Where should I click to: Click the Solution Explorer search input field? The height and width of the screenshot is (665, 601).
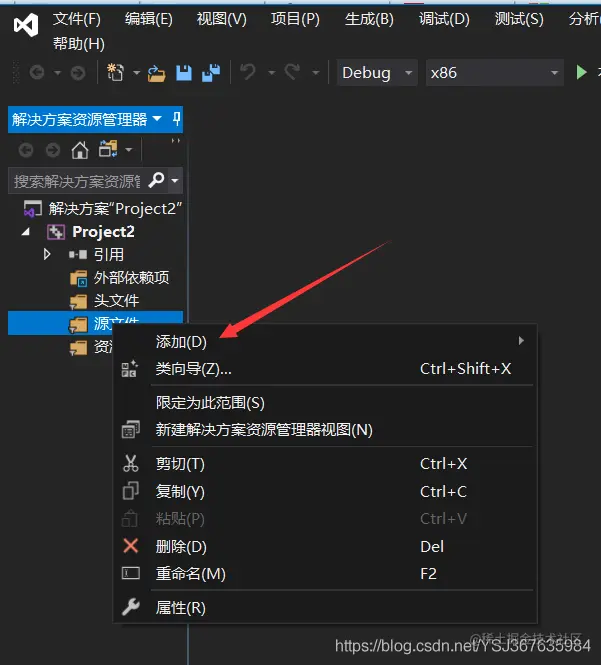(77, 181)
